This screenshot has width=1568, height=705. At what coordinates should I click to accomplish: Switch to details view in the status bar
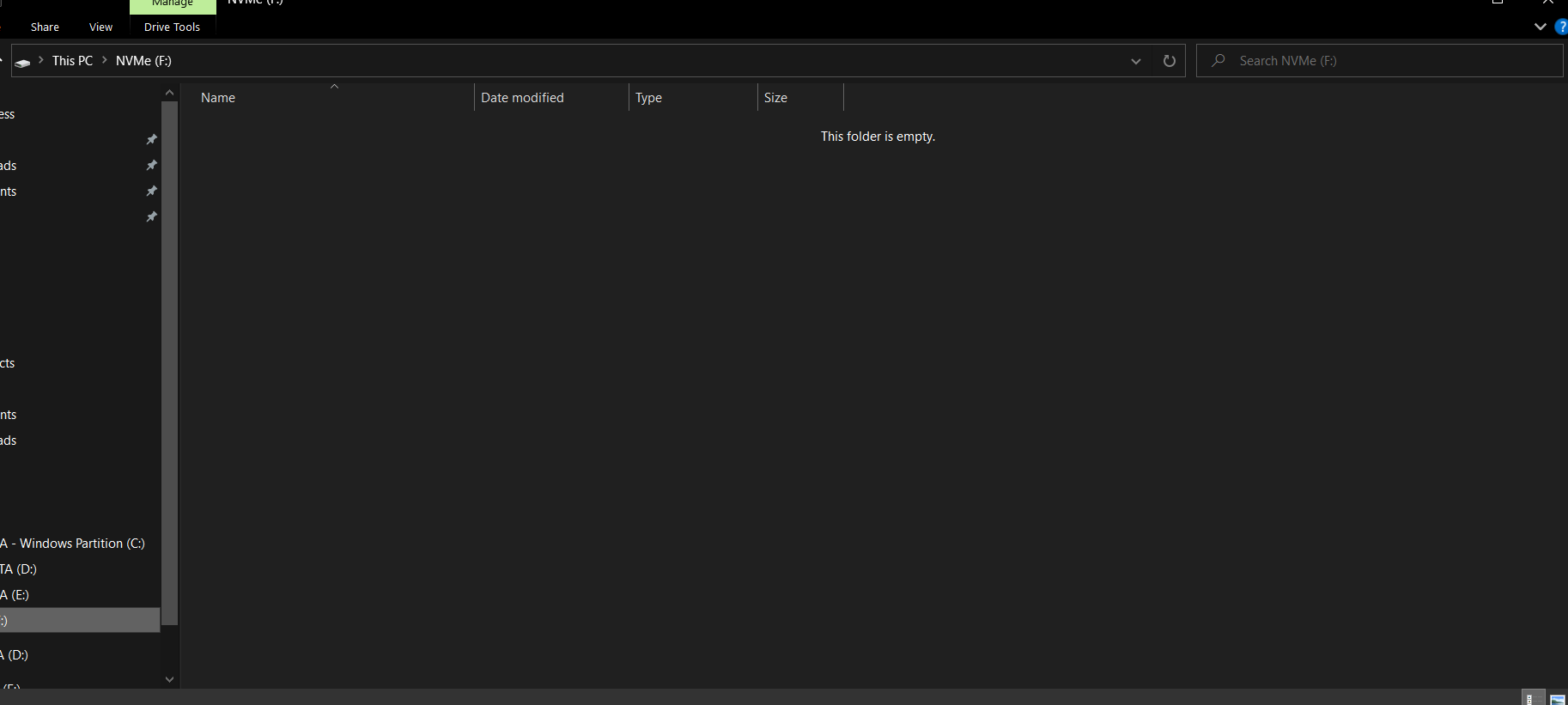(1533, 698)
